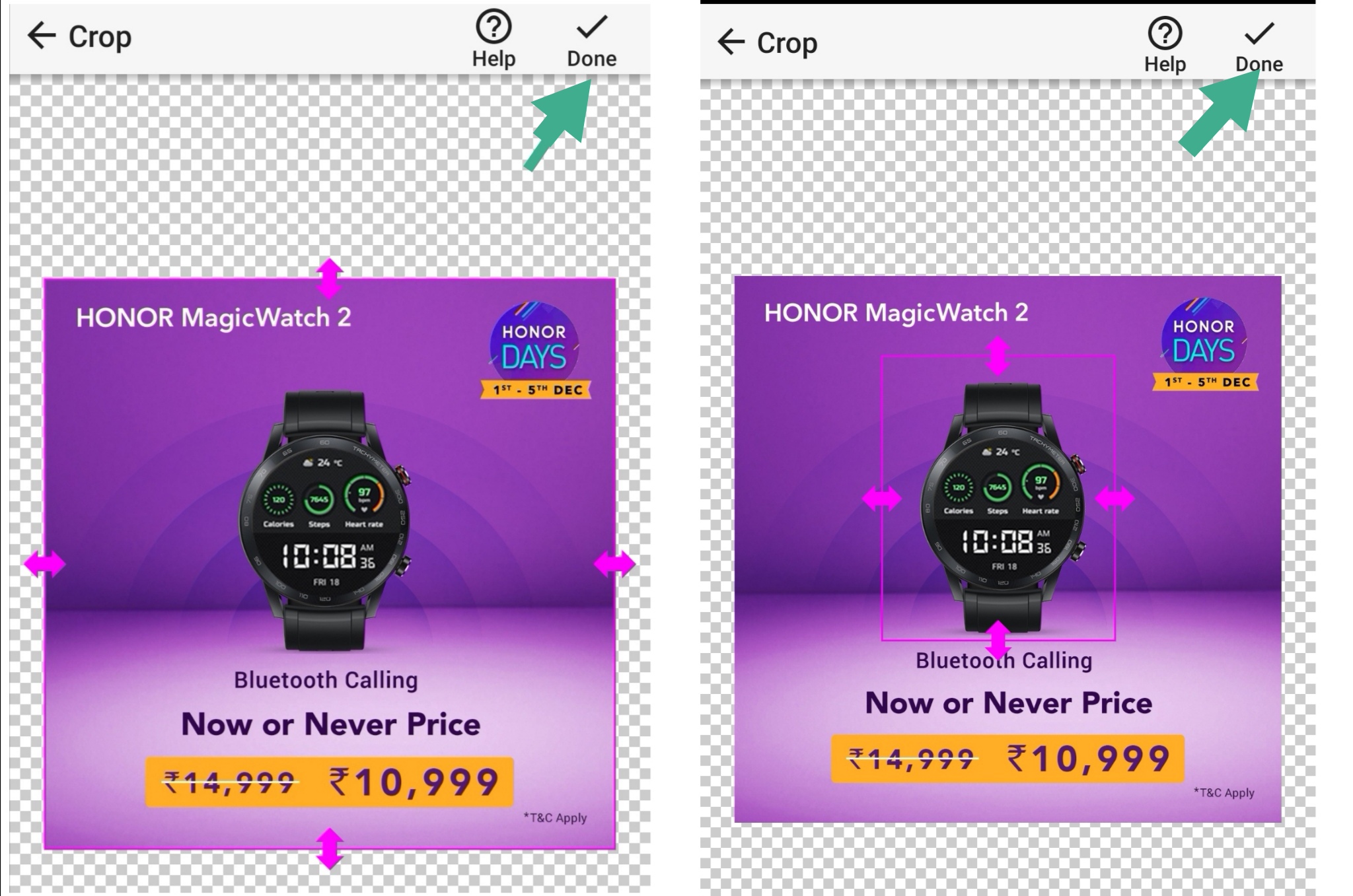
Task: Tap the back arrow in left Crop screen
Action: pos(41,36)
